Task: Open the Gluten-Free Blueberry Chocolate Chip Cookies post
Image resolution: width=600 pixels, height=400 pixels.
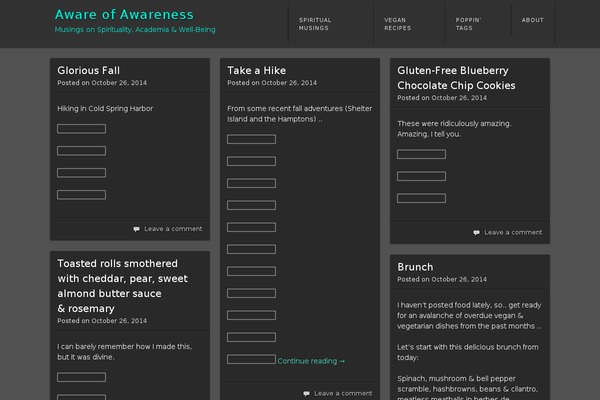Action: coord(456,78)
